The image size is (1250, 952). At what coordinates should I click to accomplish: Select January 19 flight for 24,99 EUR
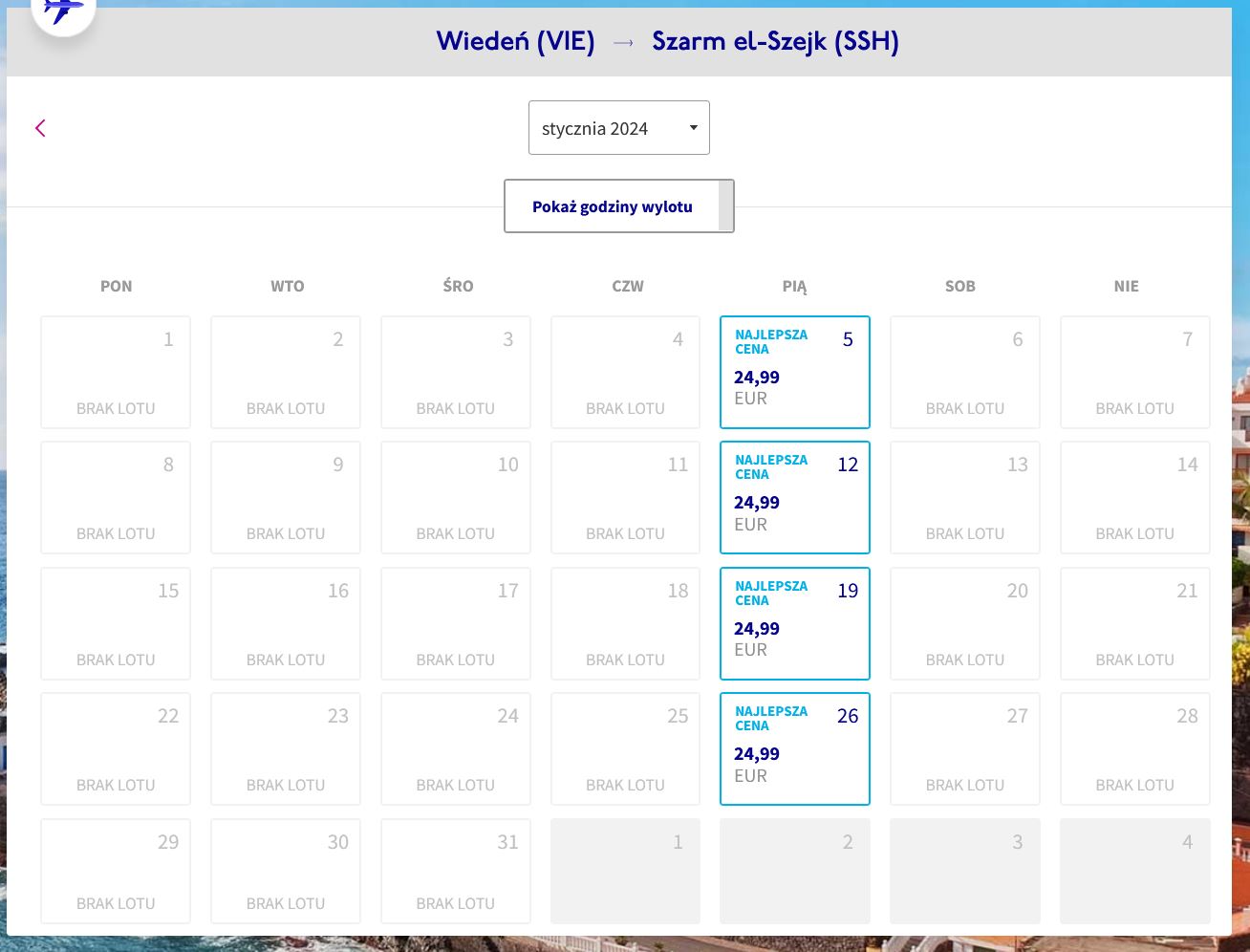795,623
